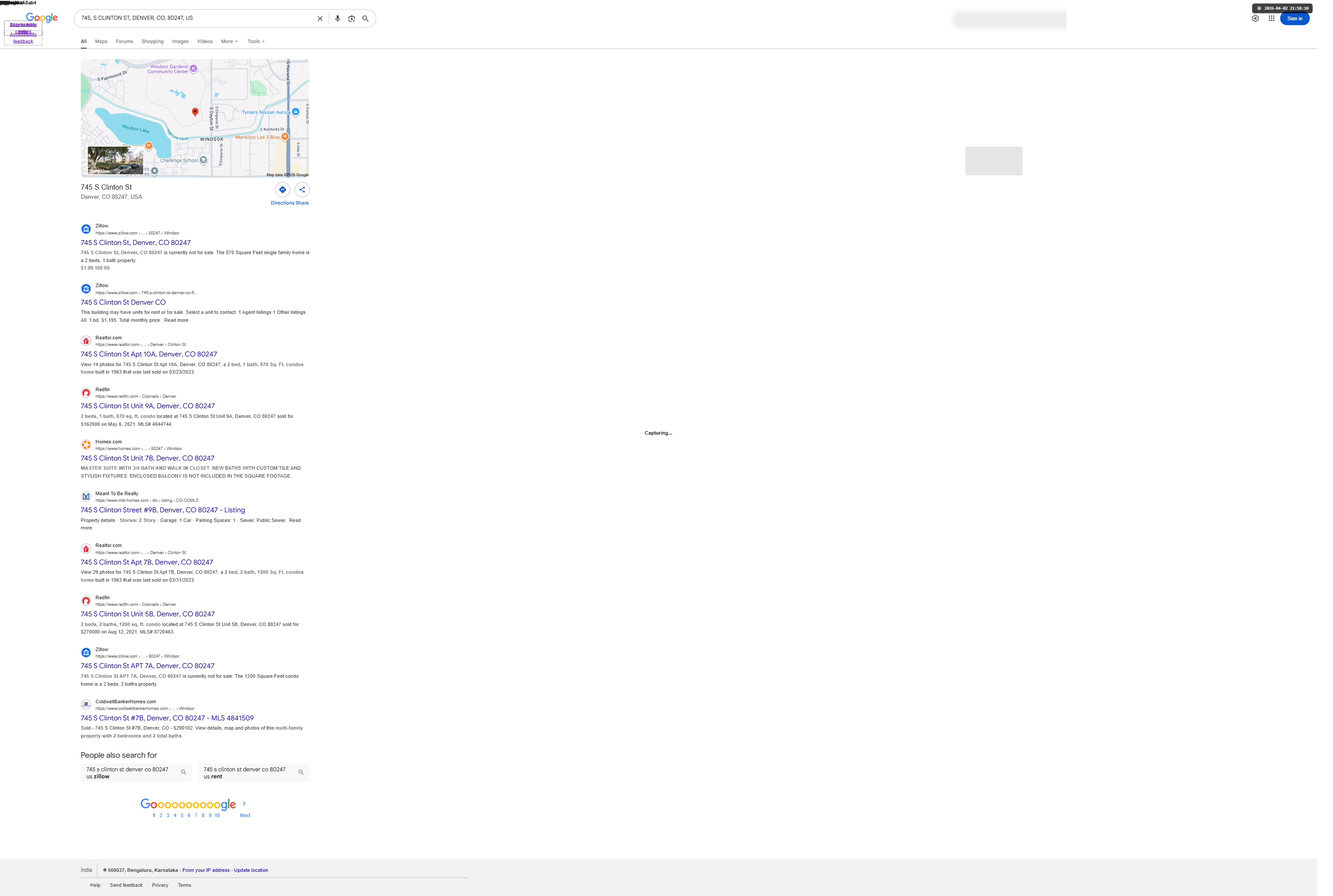
Task: Click the Accessibility feedback link
Action: [23, 38]
